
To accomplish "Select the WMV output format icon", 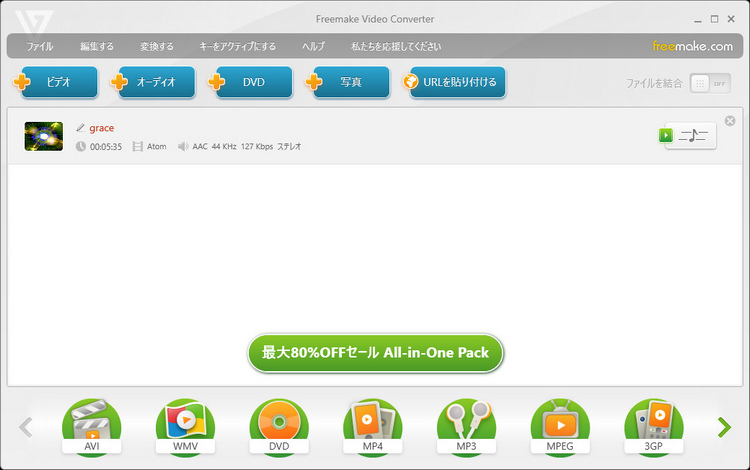I will 185,427.
